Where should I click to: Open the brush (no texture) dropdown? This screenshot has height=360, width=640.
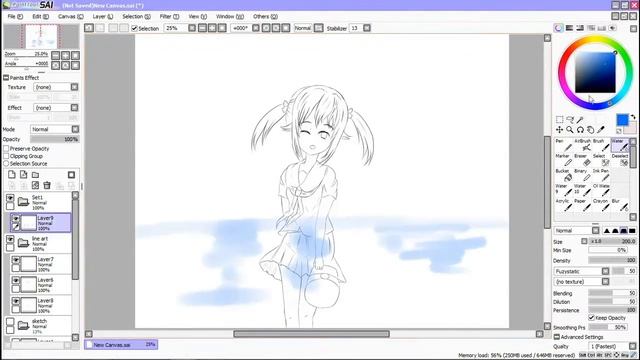click(582, 282)
